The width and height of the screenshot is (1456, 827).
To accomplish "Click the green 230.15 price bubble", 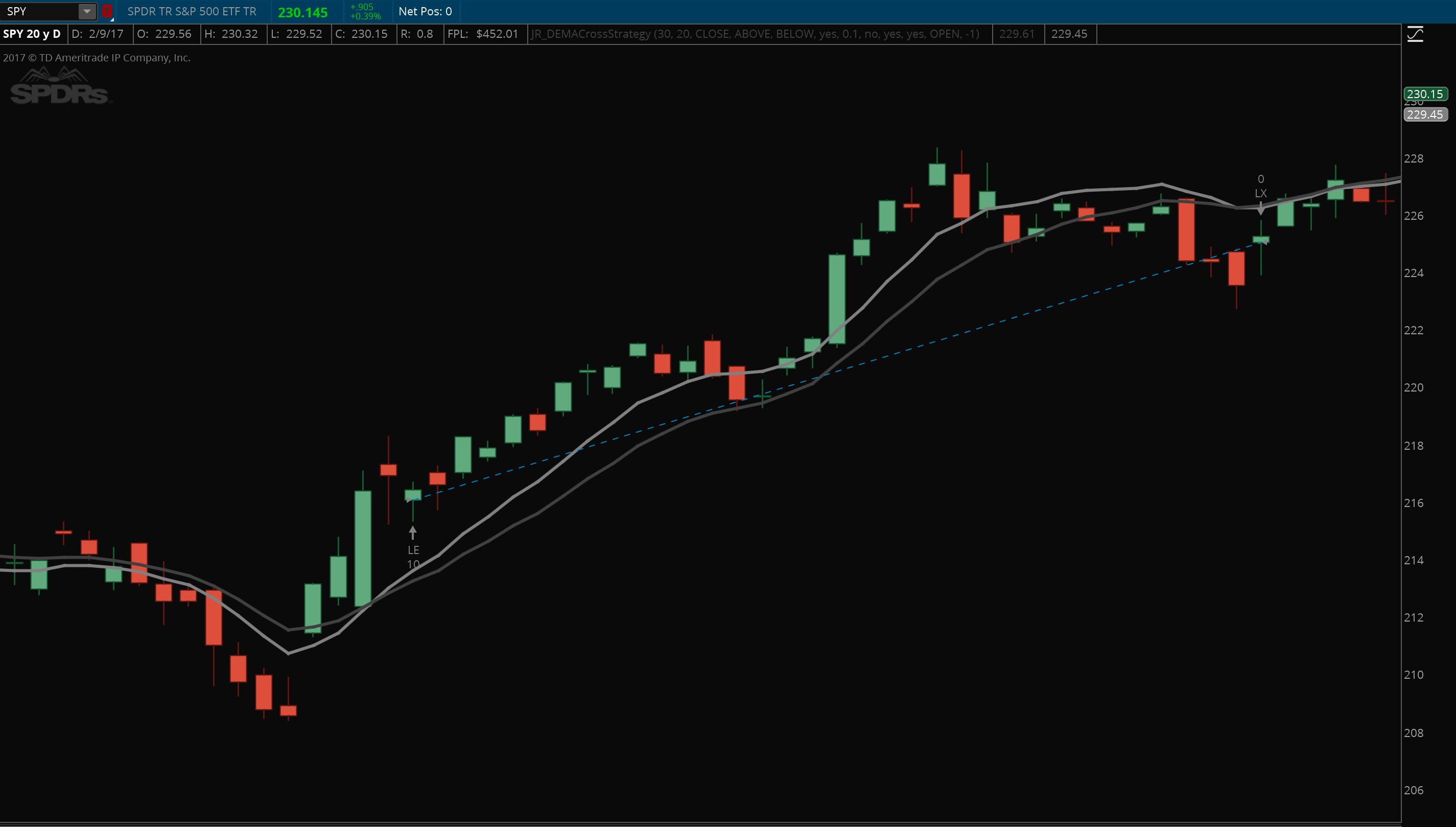I will coord(1425,94).
